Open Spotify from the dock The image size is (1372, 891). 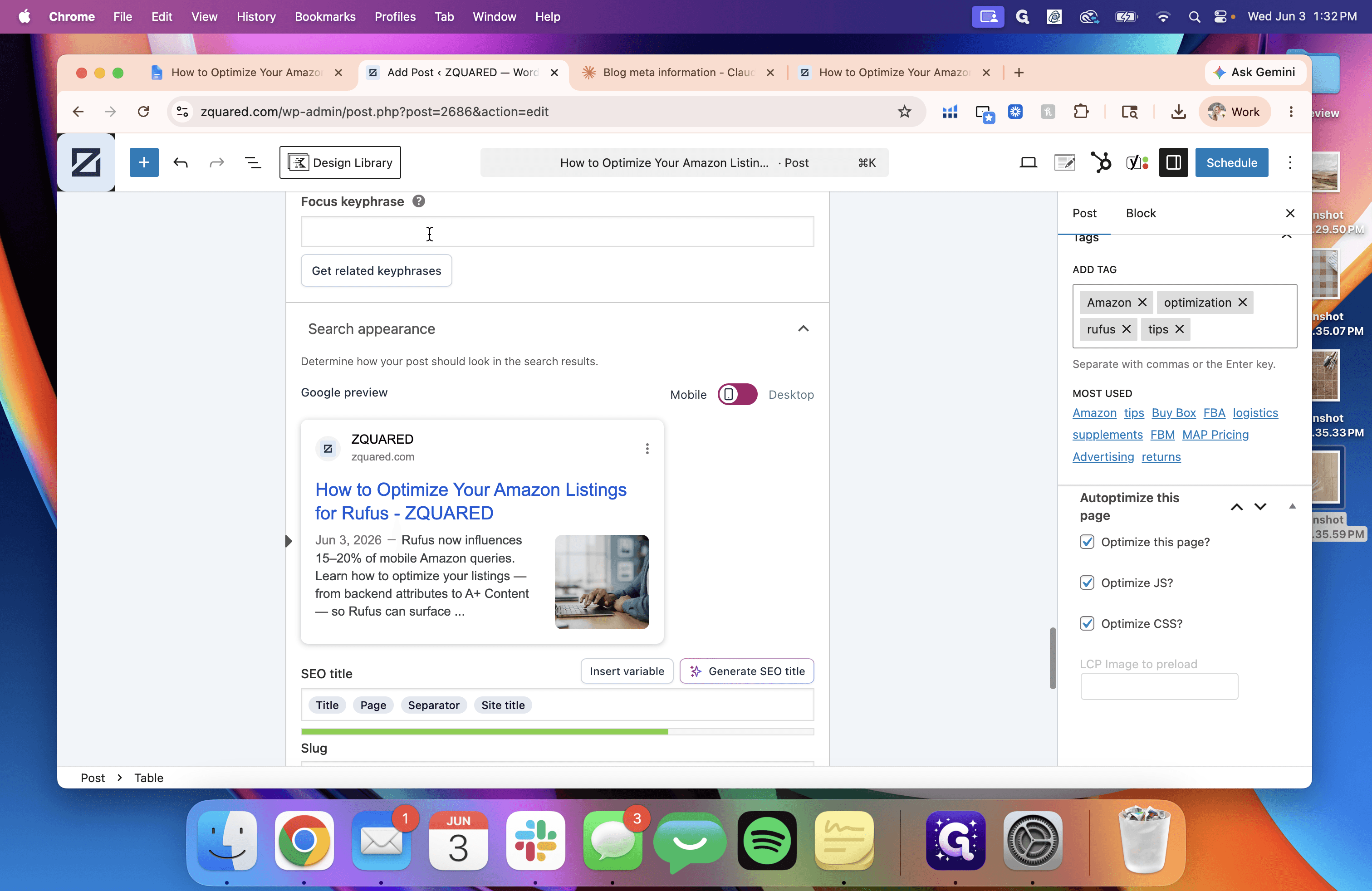[x=767, y=840]
